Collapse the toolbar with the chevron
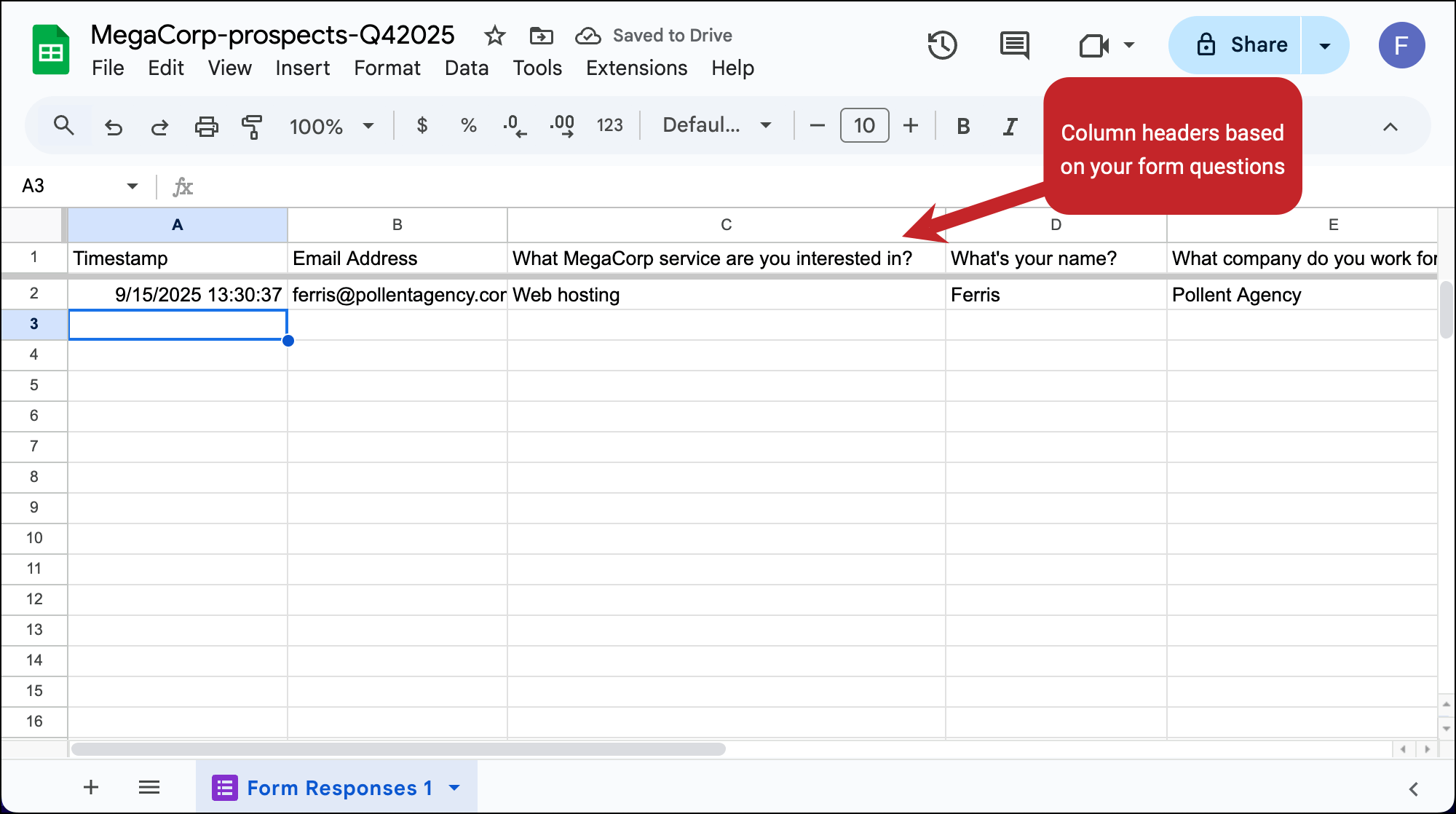 (1391, 125)
